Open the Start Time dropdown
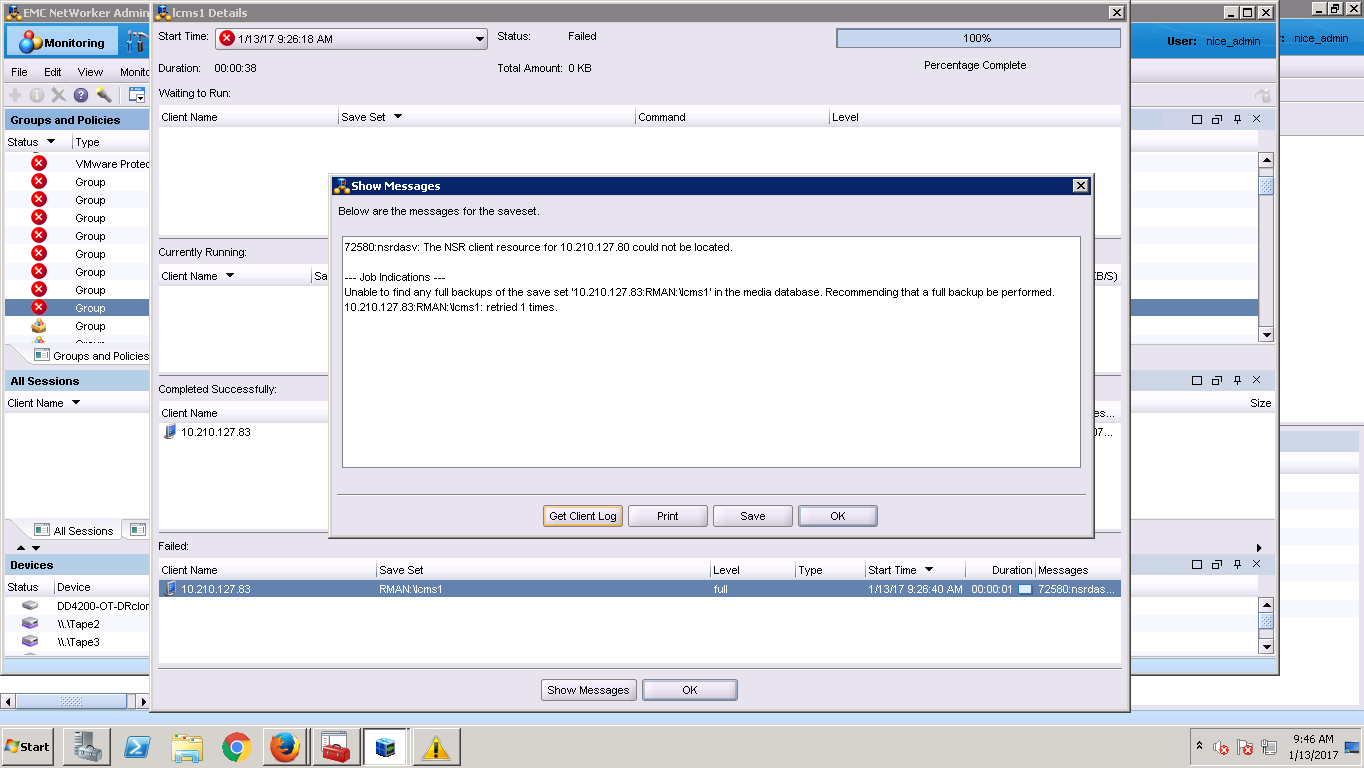Screen dimensions: 1364x768 (x=480, y=39)
